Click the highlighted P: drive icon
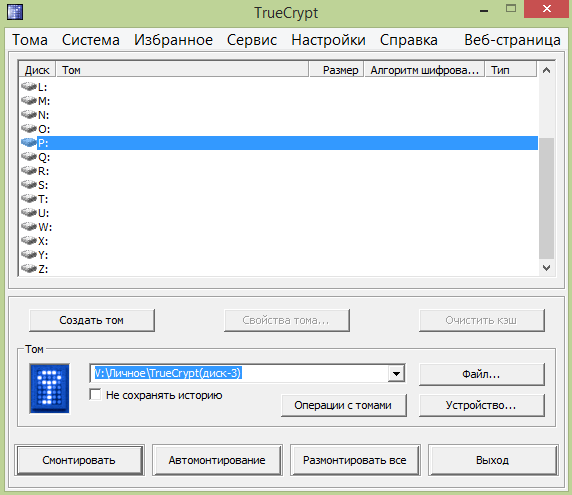This screenshot has height=495, width=572. click(28, 143)
